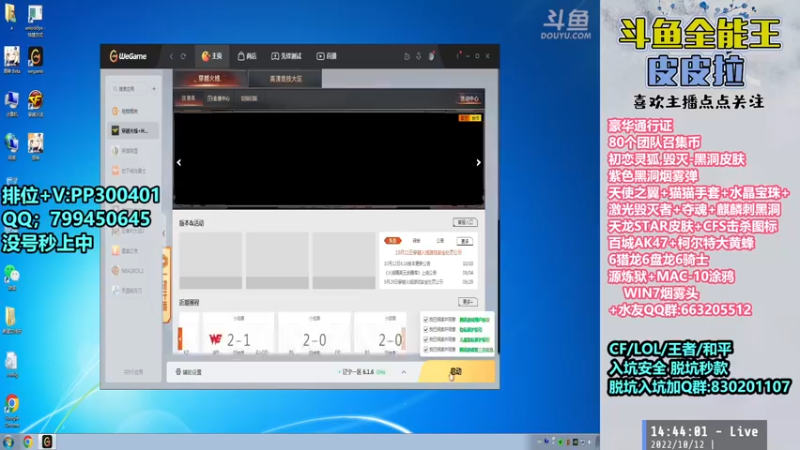This screenshot has width=800, height=450.
Task: Click the first icon in the header's right icon group
Action: pos(407,56)
